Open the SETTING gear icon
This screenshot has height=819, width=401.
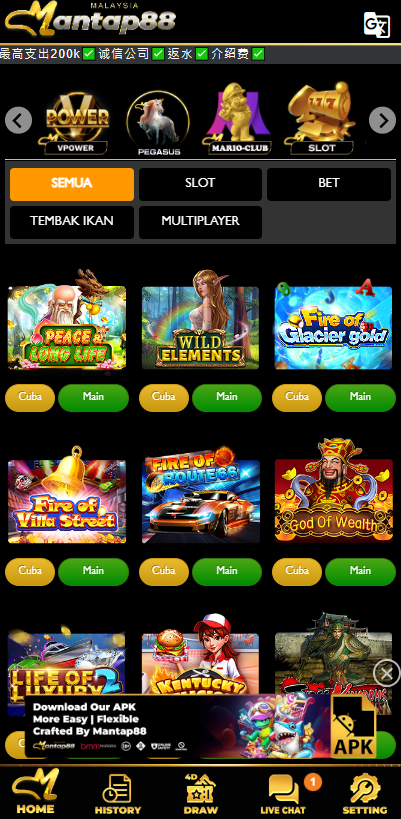[364, 793]
